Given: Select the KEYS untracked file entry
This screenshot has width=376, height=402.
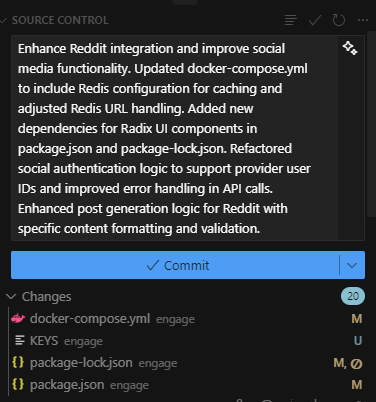Looking at the screenshot, I should point(44,341).
